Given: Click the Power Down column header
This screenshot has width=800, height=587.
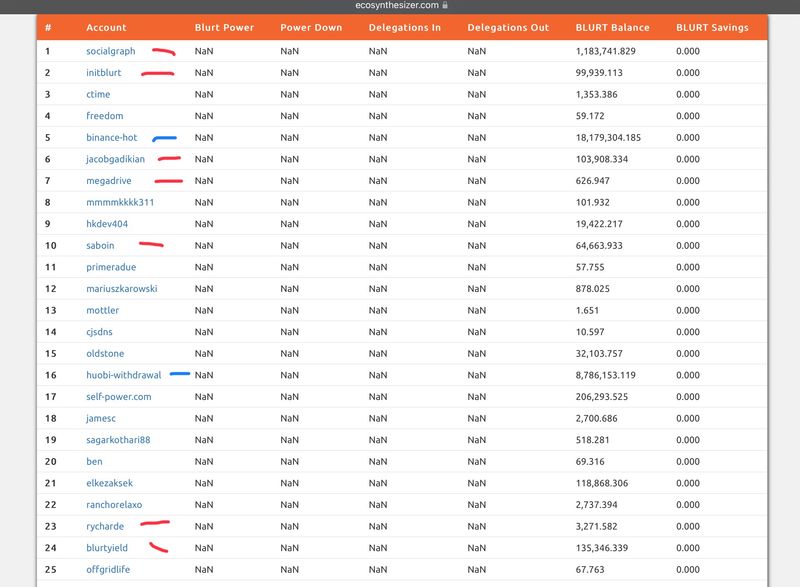Looking at the screenshot, I should 310,28.
